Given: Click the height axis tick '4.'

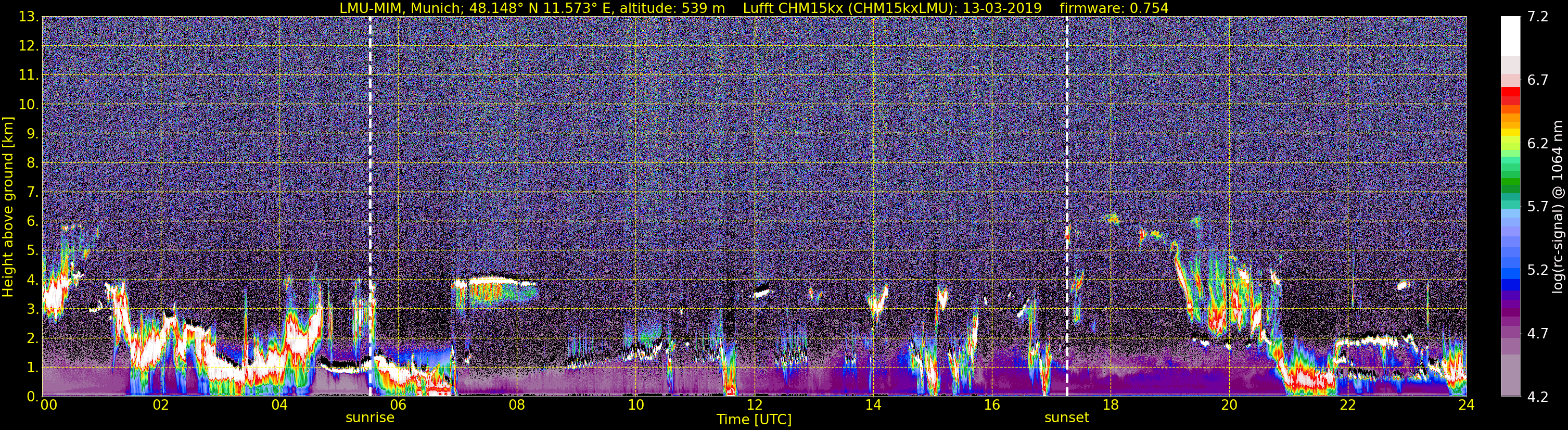Looking at the screenshot, I should pyautogui.click(x=33, y=280).
